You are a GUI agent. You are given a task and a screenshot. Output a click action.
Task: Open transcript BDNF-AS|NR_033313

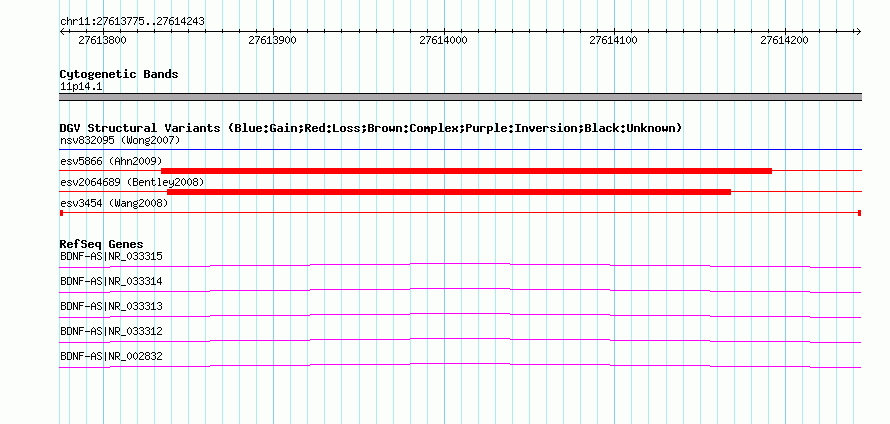(111, 307)
